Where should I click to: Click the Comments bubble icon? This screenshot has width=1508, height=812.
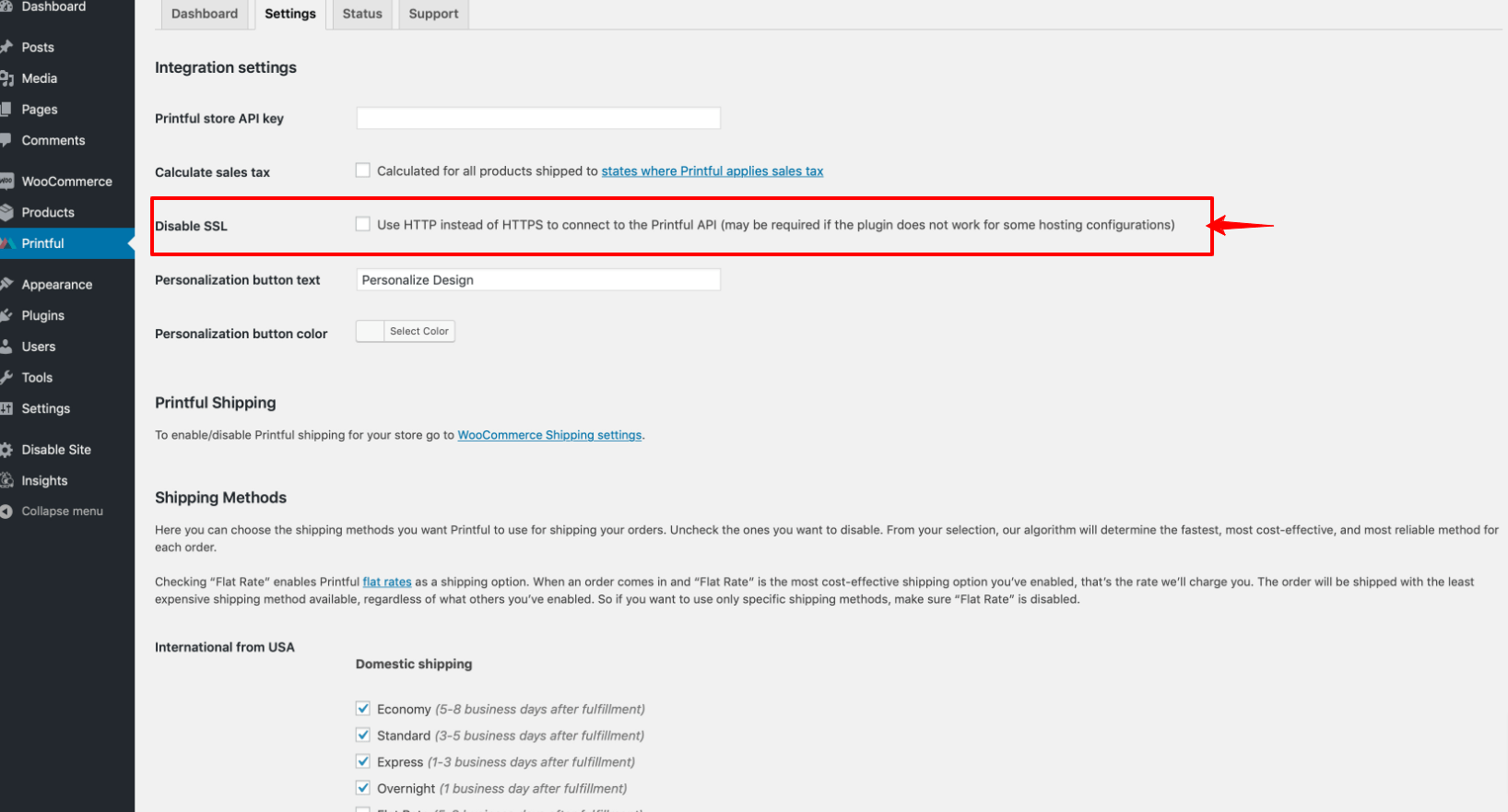click(x=6, y=140)
